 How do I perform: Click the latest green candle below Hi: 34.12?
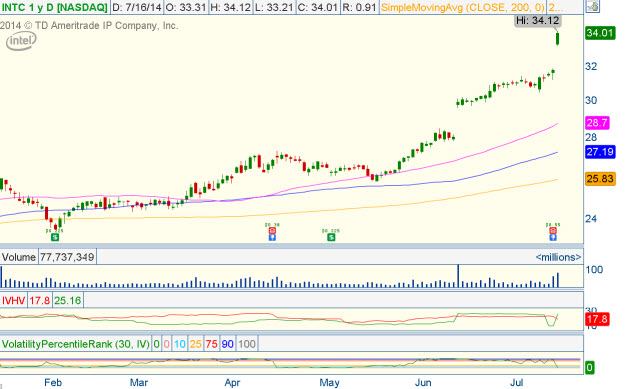(x=557, y=38)
